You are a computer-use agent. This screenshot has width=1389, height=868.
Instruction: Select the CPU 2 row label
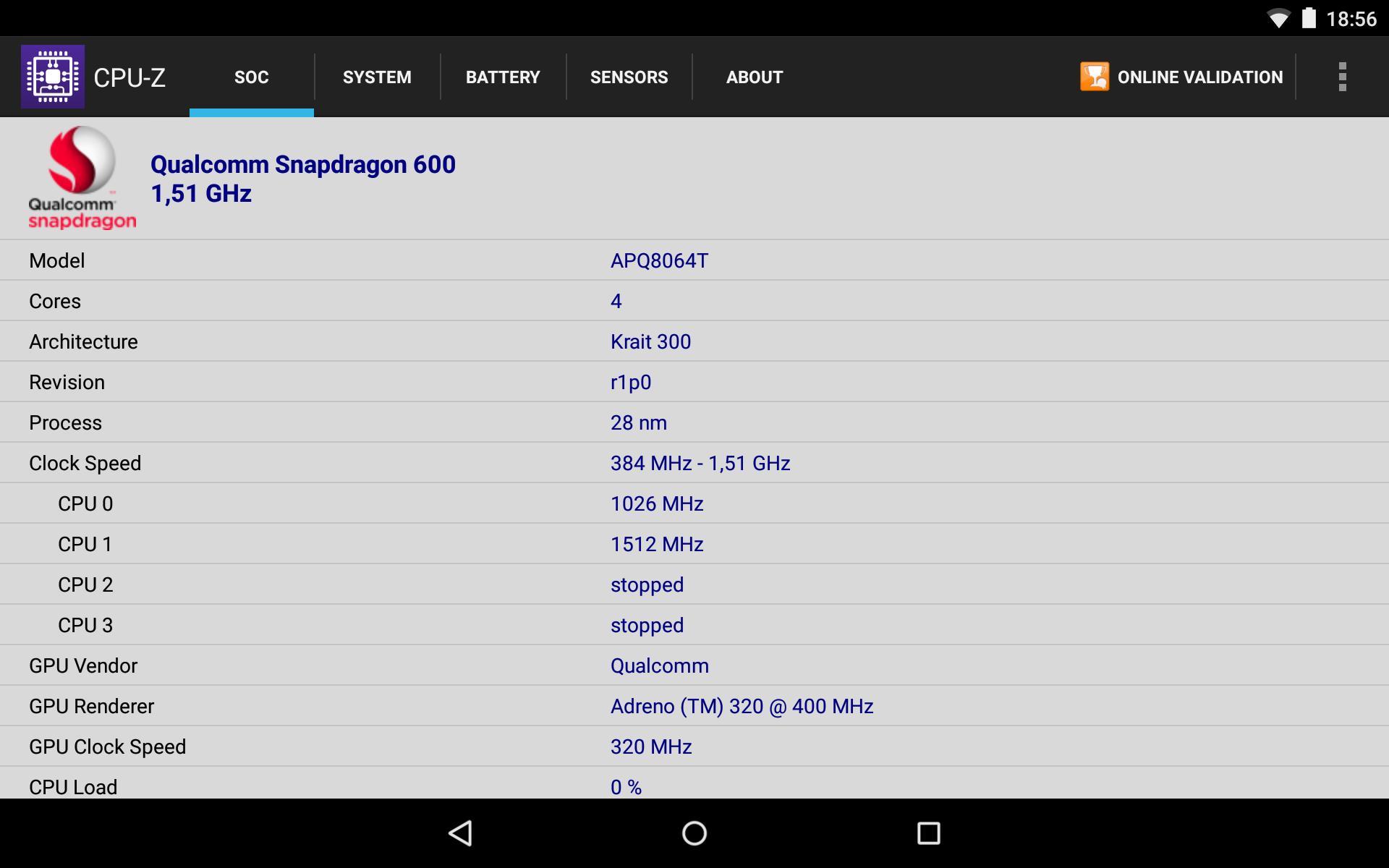click(x=85, y=584)
